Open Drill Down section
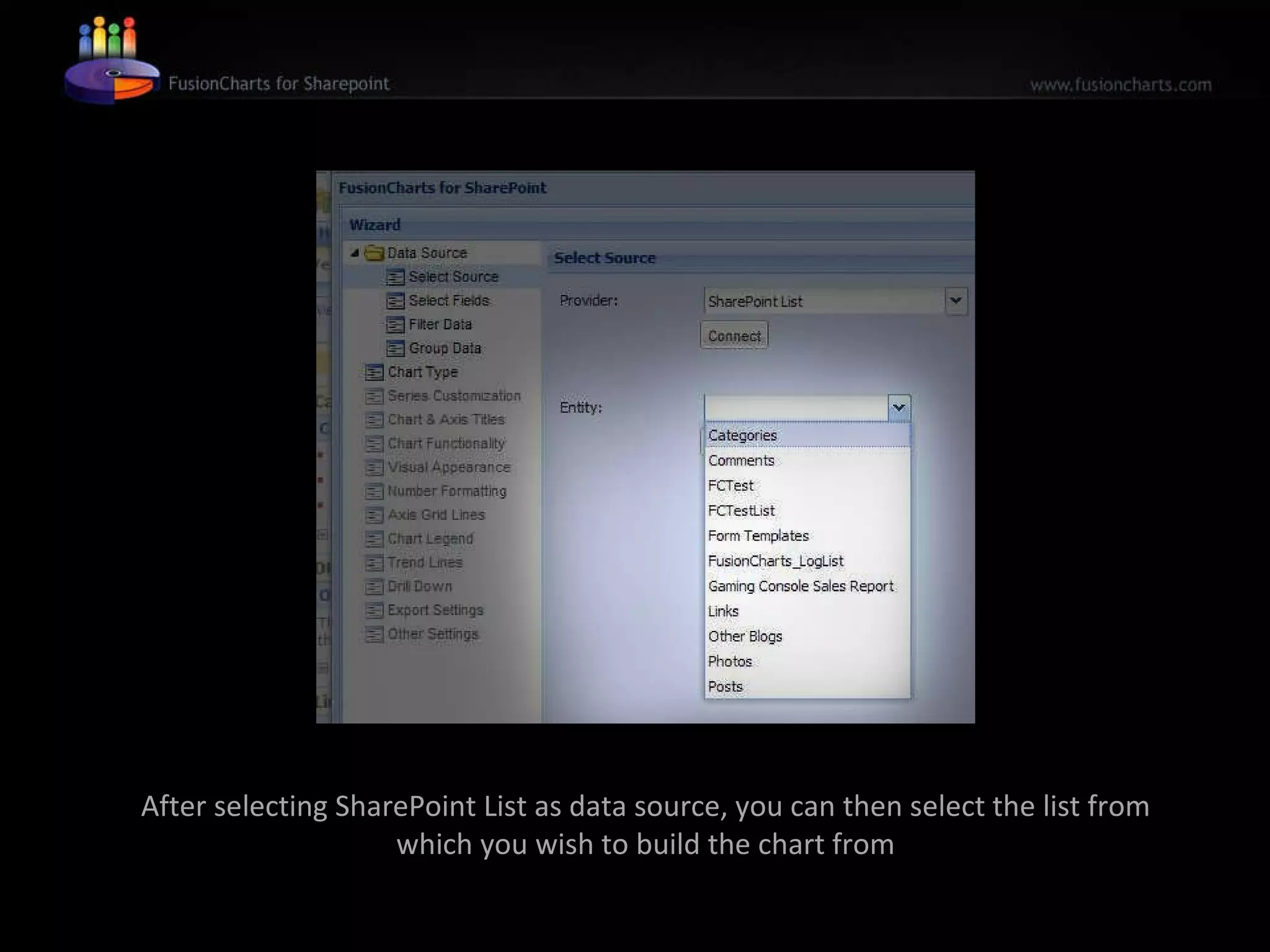Screen dimensions: 1270x952 (419, 586)
